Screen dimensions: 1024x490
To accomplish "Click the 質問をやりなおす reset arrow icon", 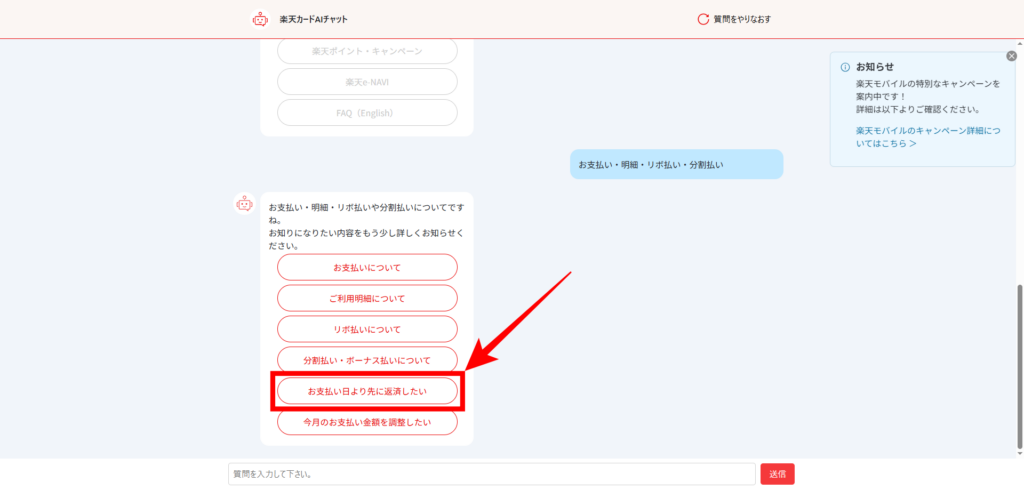I will pyautogui.click(x=703, y=19).
